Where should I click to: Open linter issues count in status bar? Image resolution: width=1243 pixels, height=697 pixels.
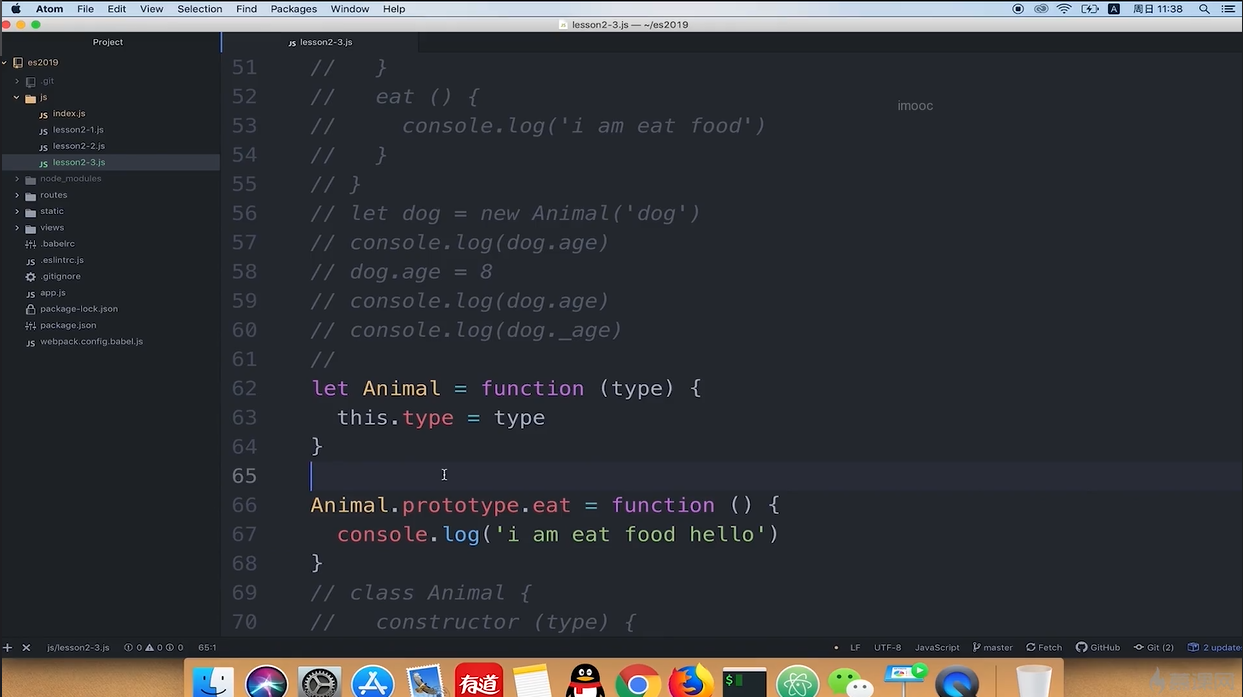point(153,647)
